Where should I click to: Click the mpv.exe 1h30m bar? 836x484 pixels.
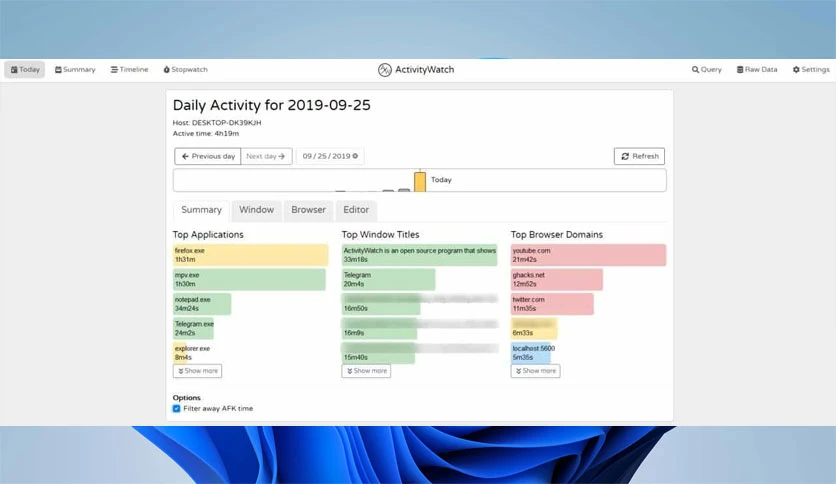[249, 279]
